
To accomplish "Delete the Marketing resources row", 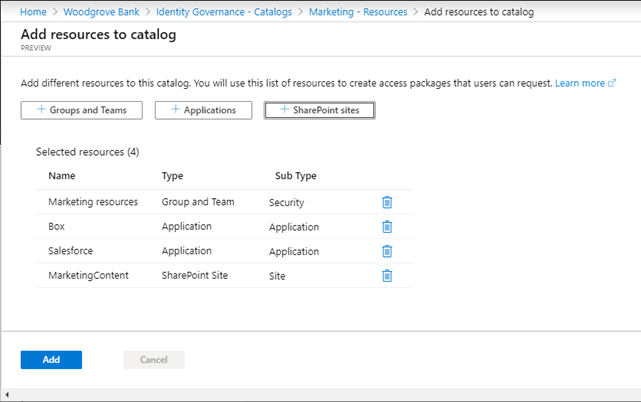I will tap(387, 202).
